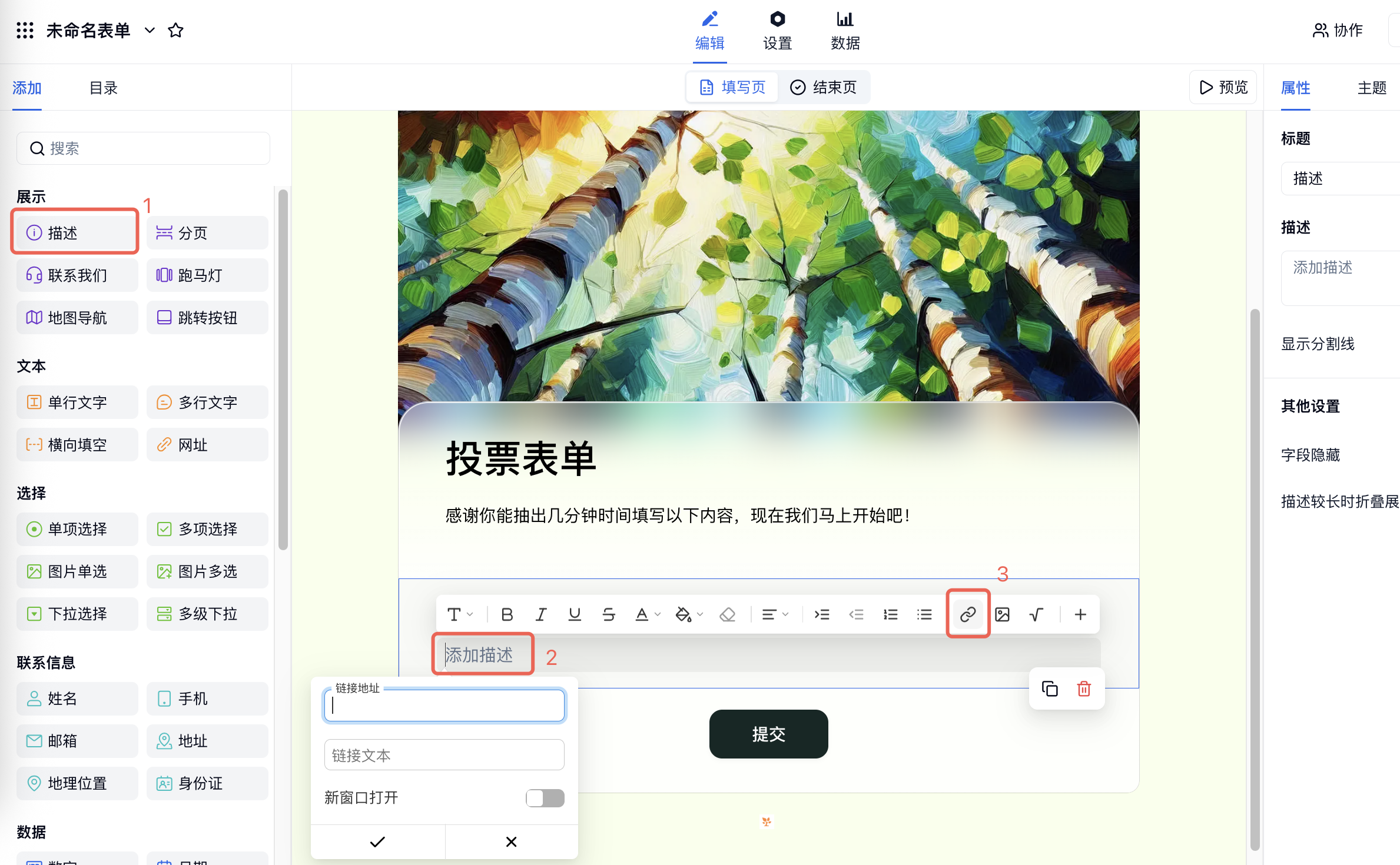Click into the 链接文本 input field

tap(444, 755)
